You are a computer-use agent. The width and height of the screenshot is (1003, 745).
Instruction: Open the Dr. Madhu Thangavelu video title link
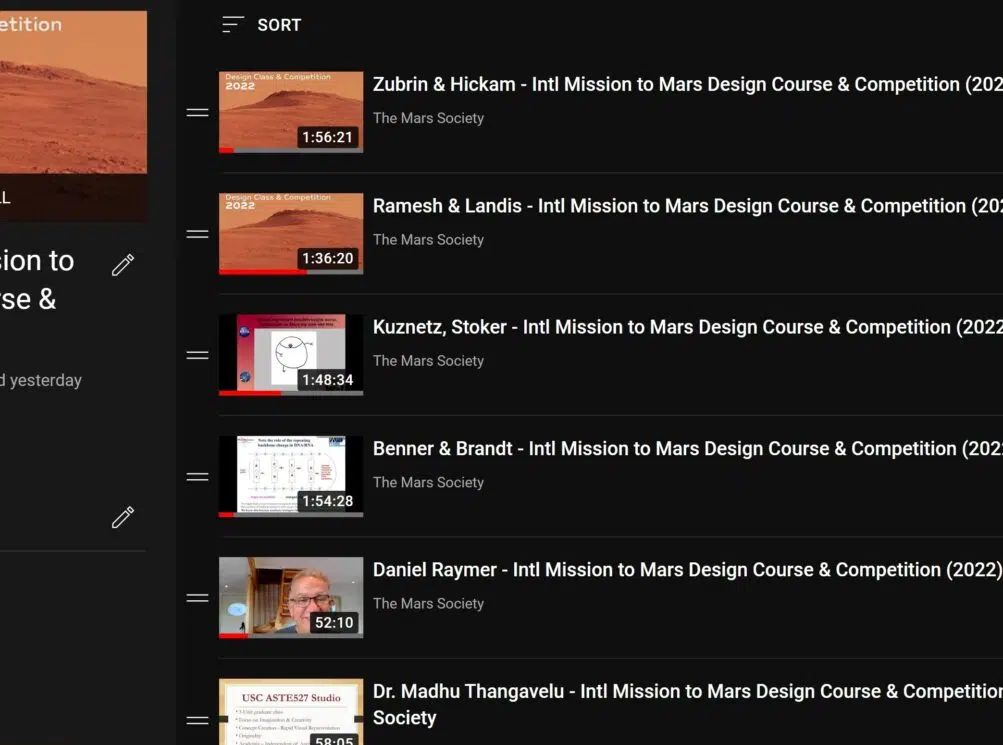[x=688, y=704]
